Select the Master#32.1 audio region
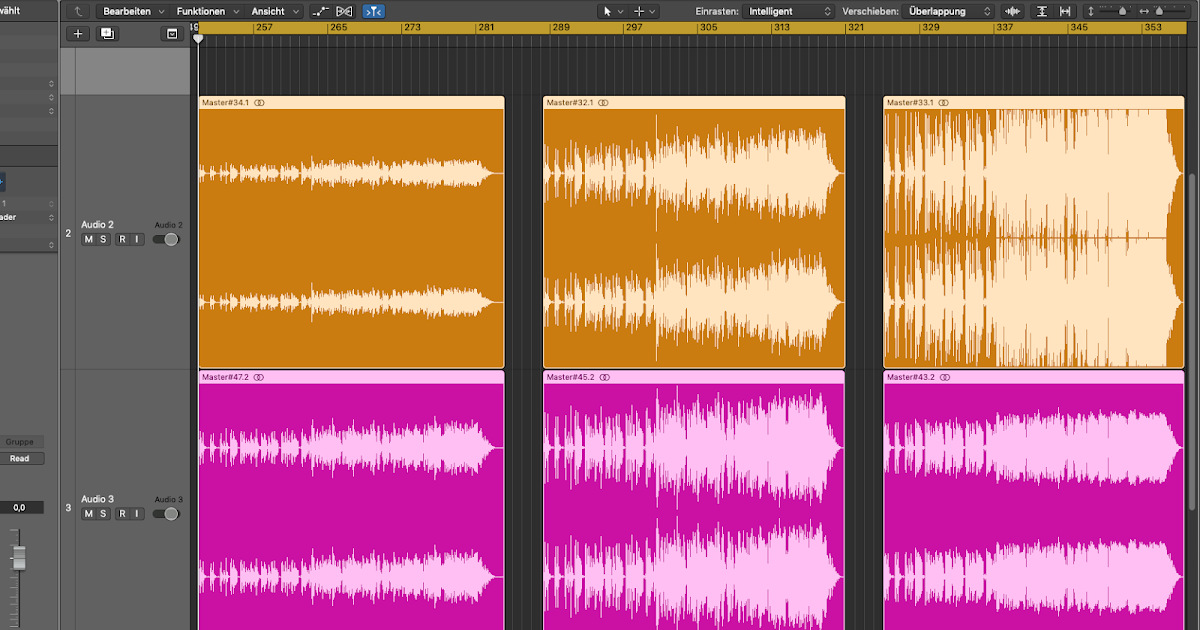Viewport: 1200px width, 630px height. click(x=694, y=232)
